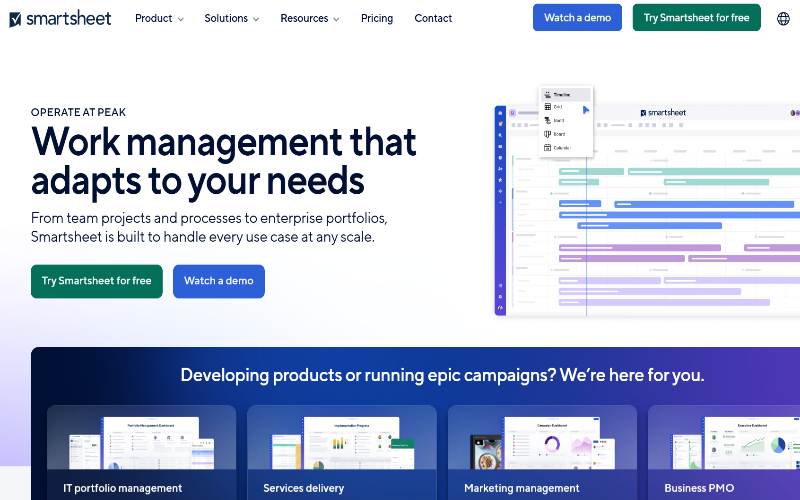The height and width of the screenshot is (500, 800).
Task: Click Watch a demo in the header
Action: 578,17
